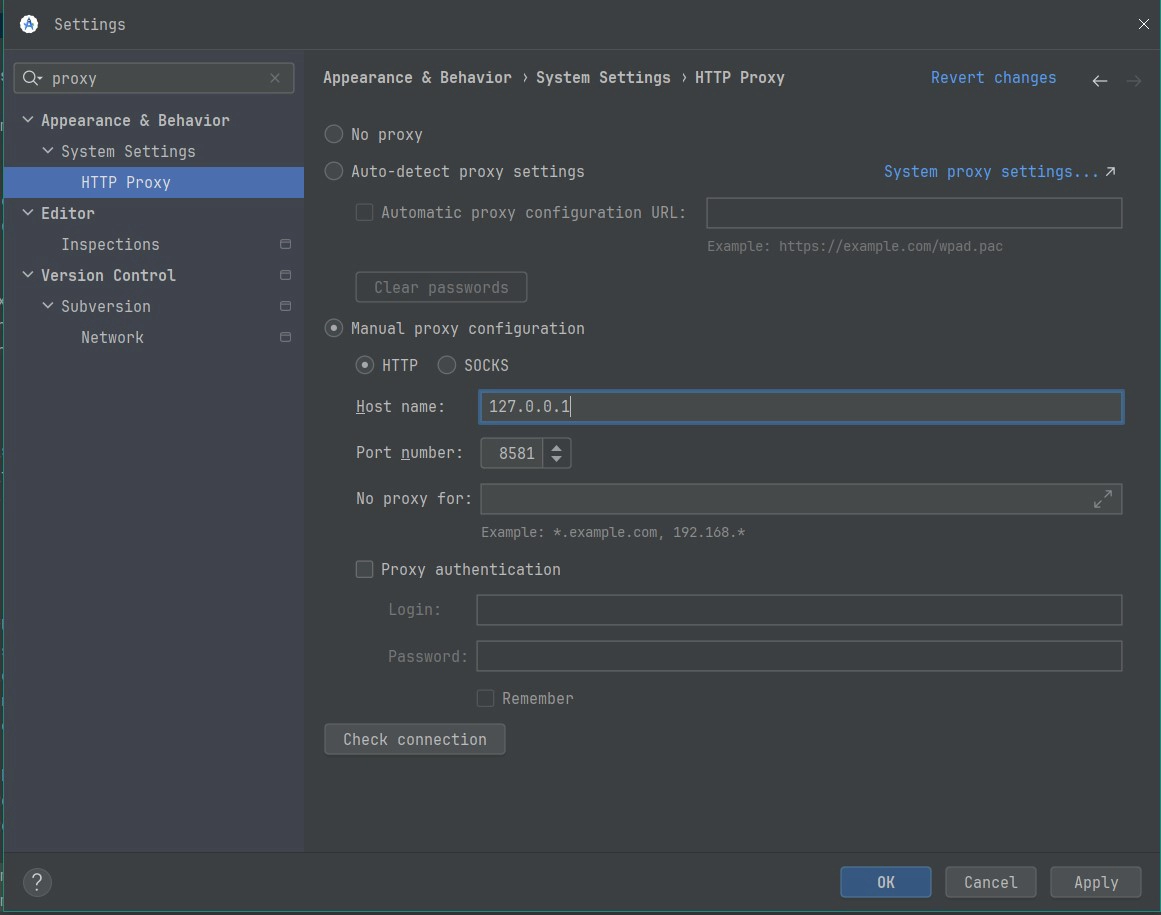Click the search magnifier icon in settings search
The height and width of the screenshot is (915, 1161).
[x=31, y=78]
